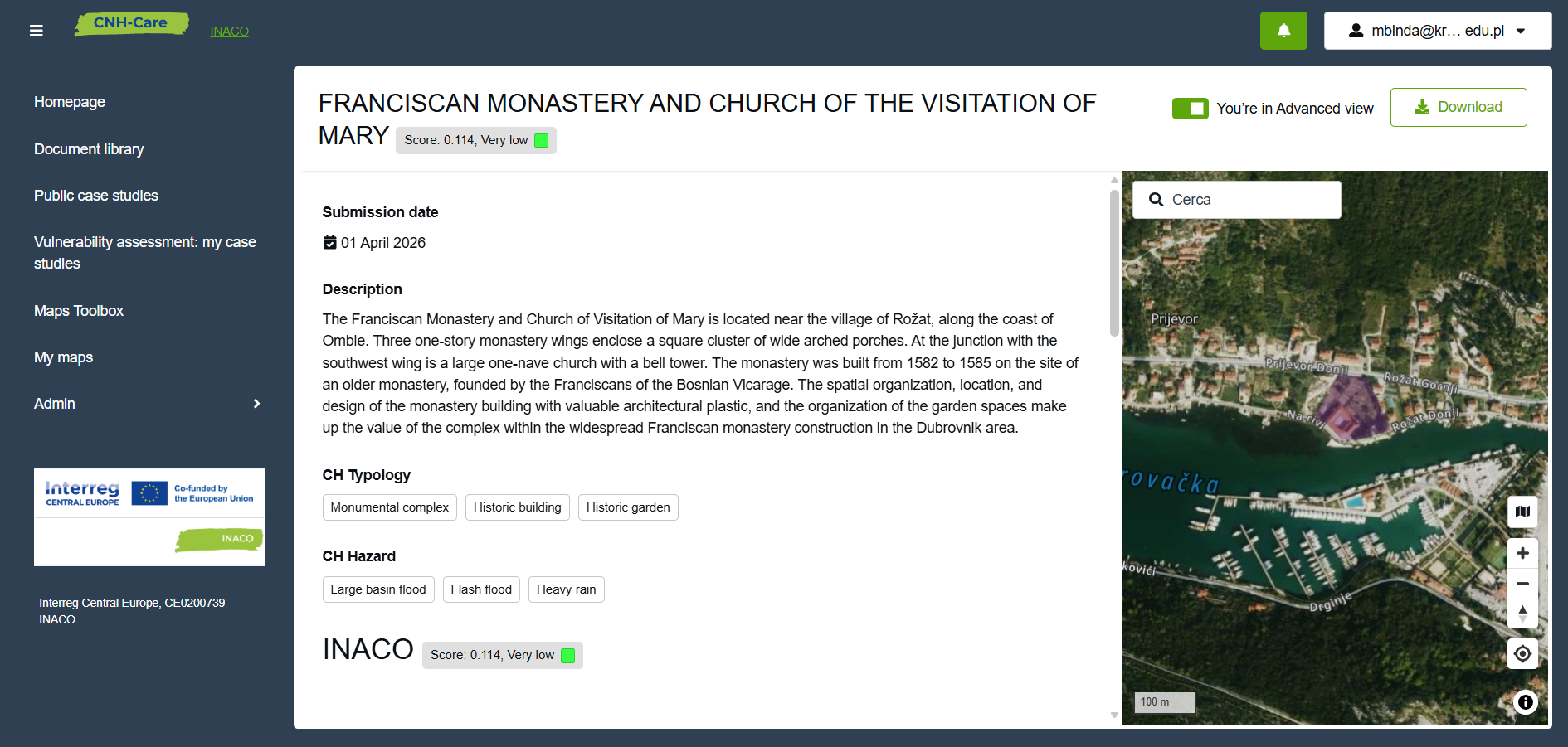Image resolution: width=1568 pixels, height=747 pixels.
Task: Click the notification bell icon
Action: coord(1283,31)
